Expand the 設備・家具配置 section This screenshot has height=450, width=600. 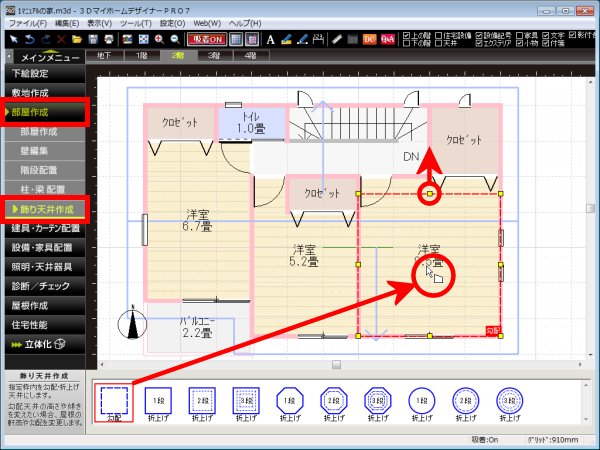45,248
